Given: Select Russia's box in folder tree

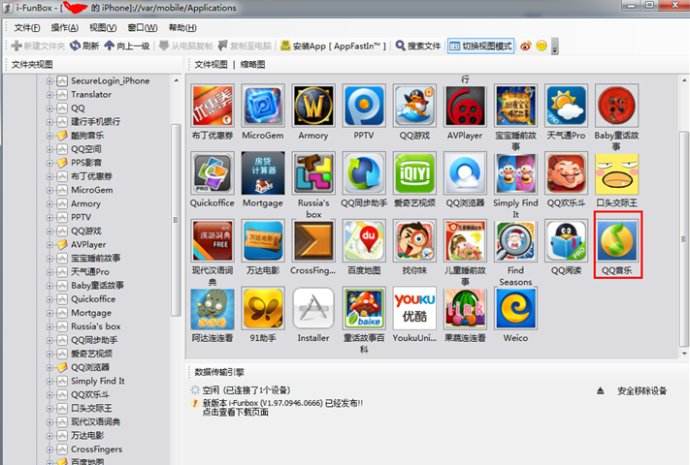Looking at the screenshot, I should click(x=95, y=326).
